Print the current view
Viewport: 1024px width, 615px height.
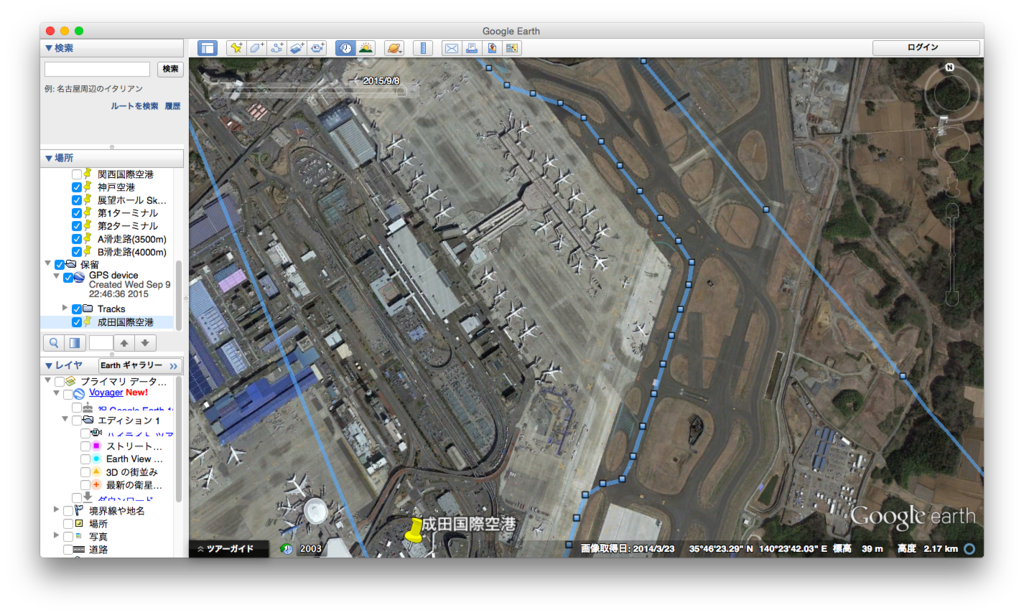(x=472, y=48)
